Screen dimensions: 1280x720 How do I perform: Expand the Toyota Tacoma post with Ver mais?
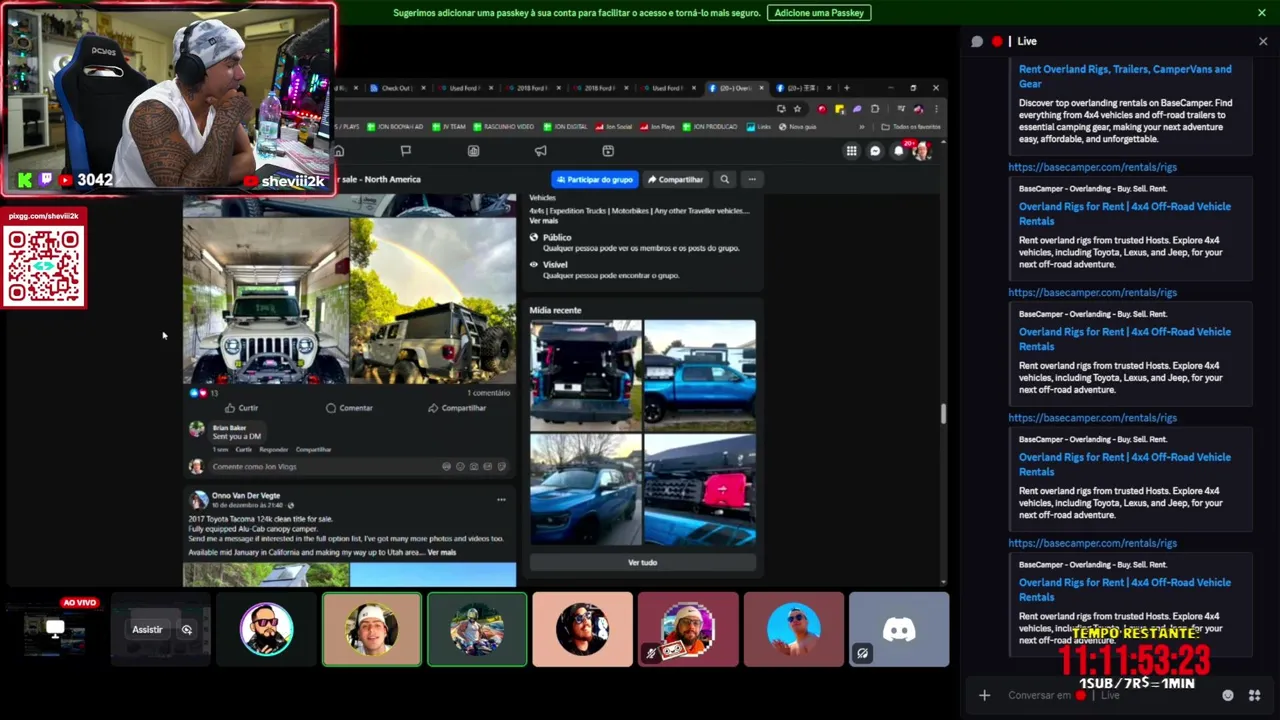click(441, 552)
